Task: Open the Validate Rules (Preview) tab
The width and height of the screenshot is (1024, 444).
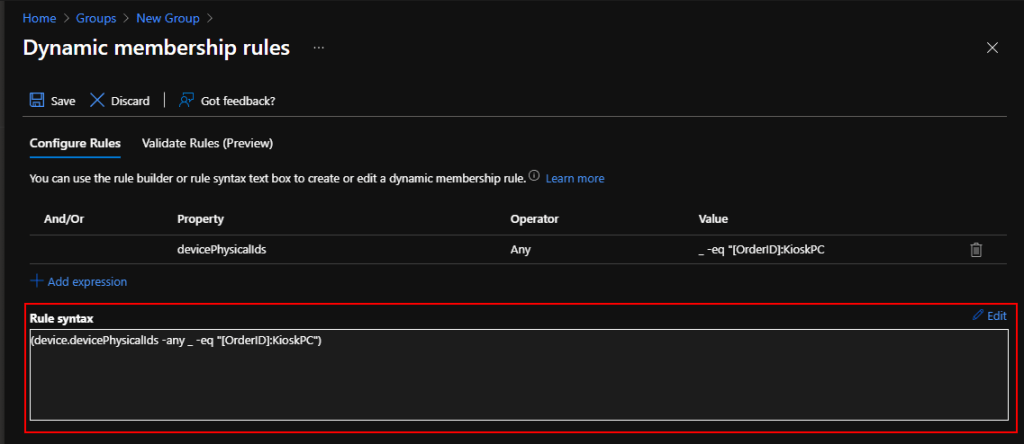Action: click(207, 143)
